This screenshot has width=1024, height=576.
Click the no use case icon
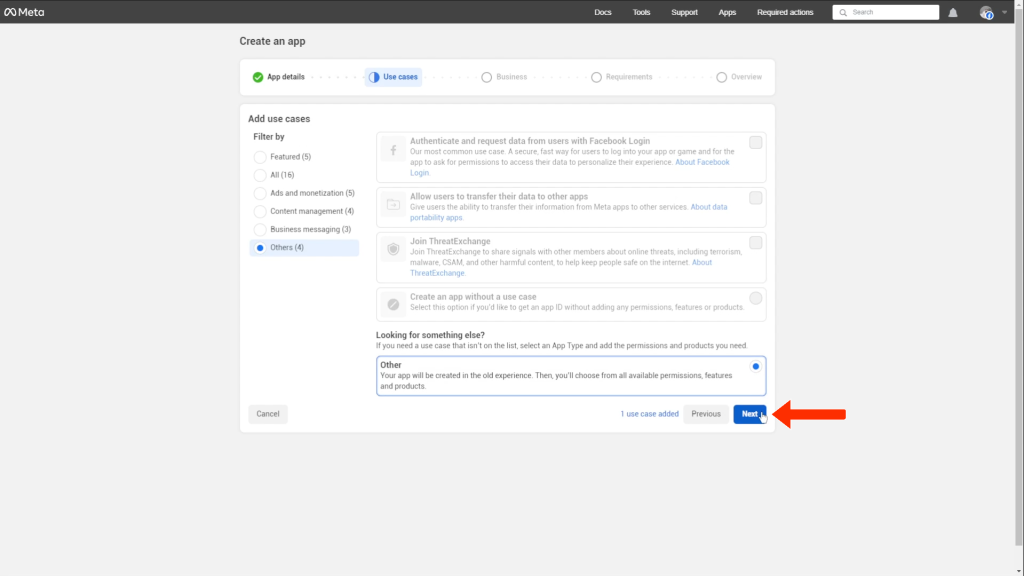393,304
